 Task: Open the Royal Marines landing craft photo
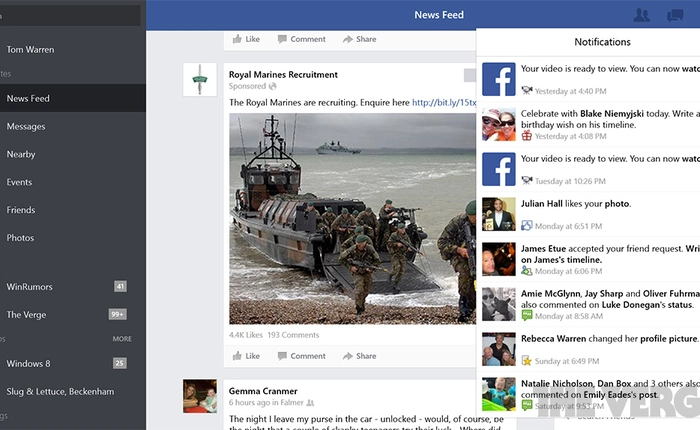(352, 218)
